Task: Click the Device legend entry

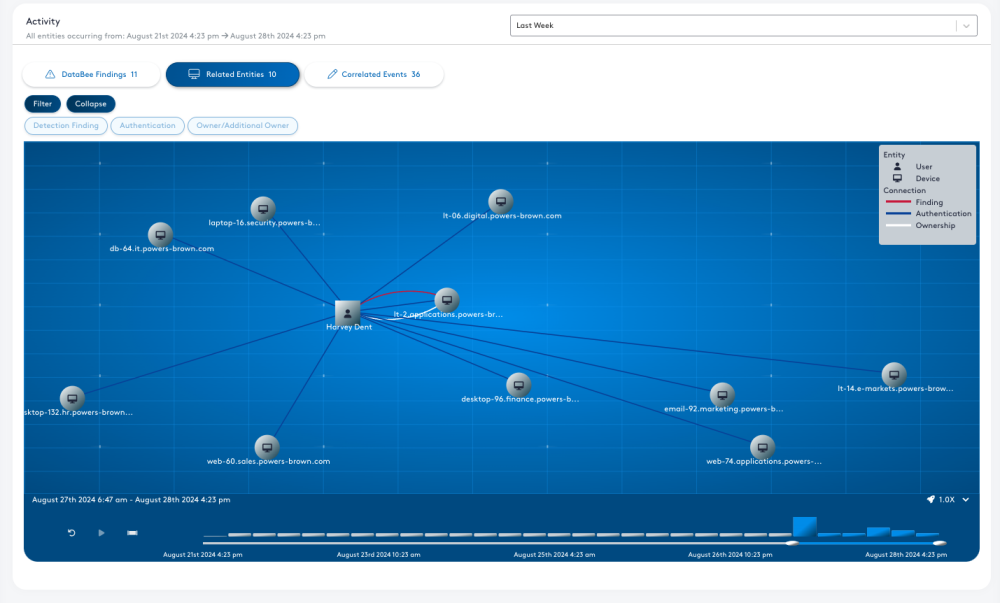Action: [916, 178]
